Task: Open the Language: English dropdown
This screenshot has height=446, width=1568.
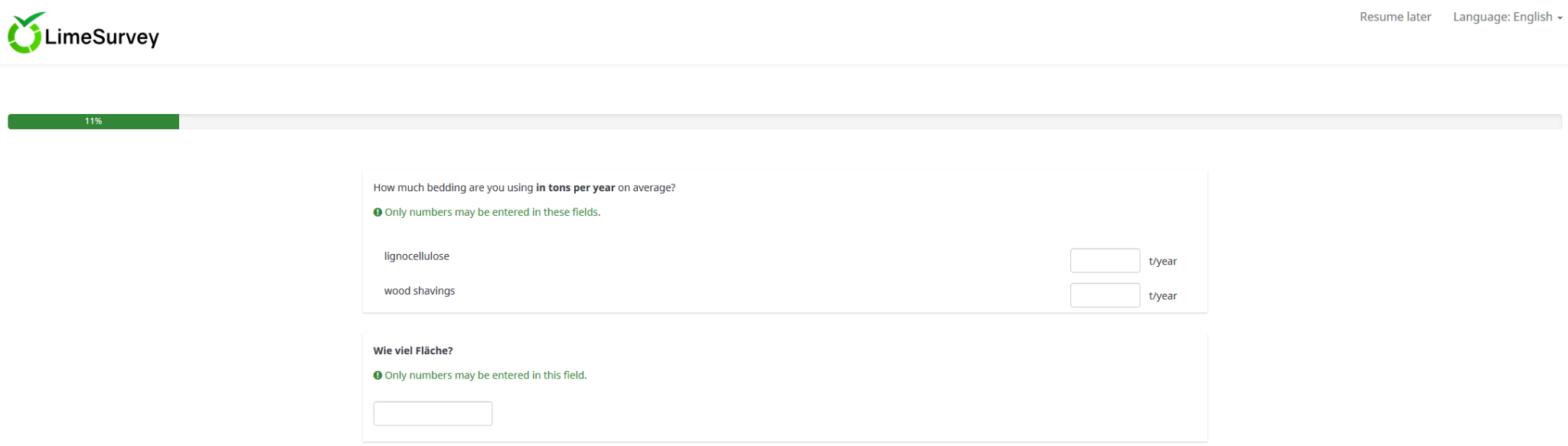Action: coord(1507,17)
